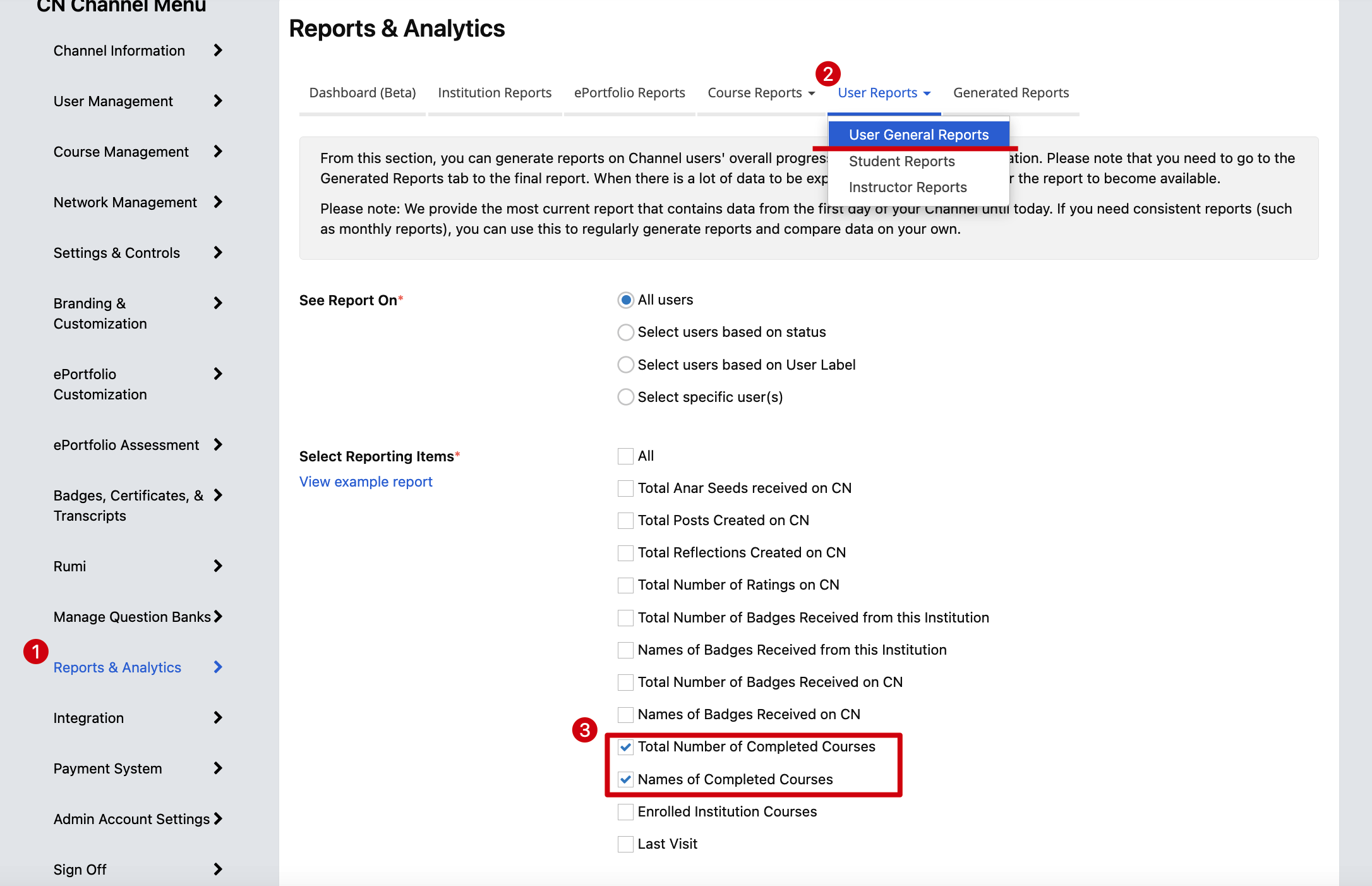Open Rumi sidebar menu item
This screenshot has width=1372, height=886.
coord(69,566)
